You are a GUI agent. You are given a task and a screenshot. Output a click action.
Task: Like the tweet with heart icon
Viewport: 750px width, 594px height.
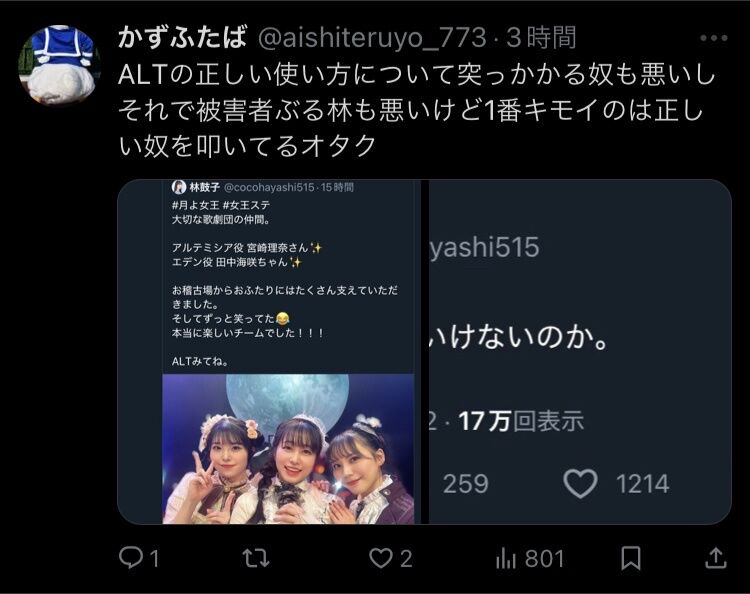(x=380, y=558)
